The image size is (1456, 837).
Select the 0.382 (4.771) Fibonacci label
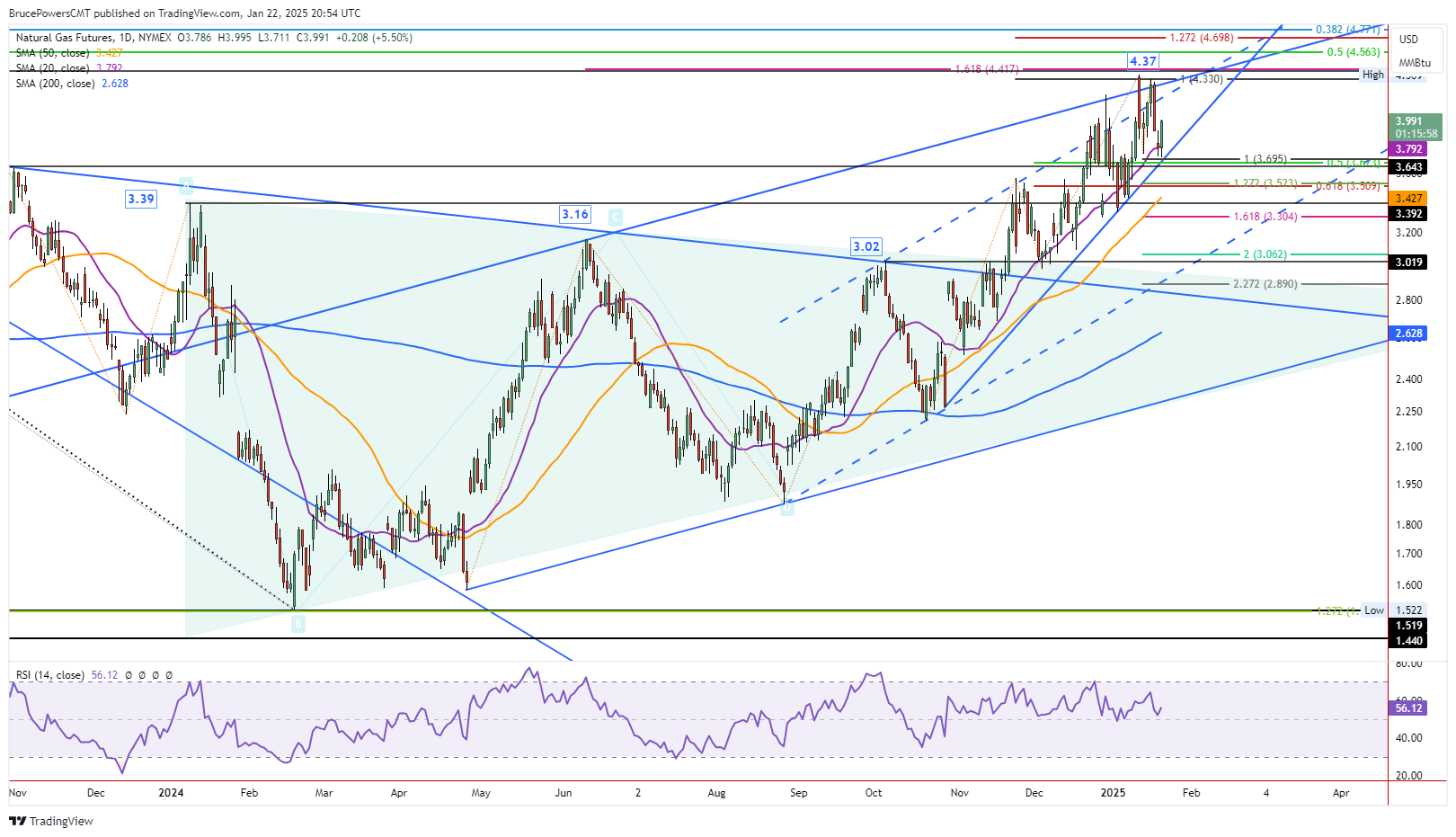point(1347,30)
